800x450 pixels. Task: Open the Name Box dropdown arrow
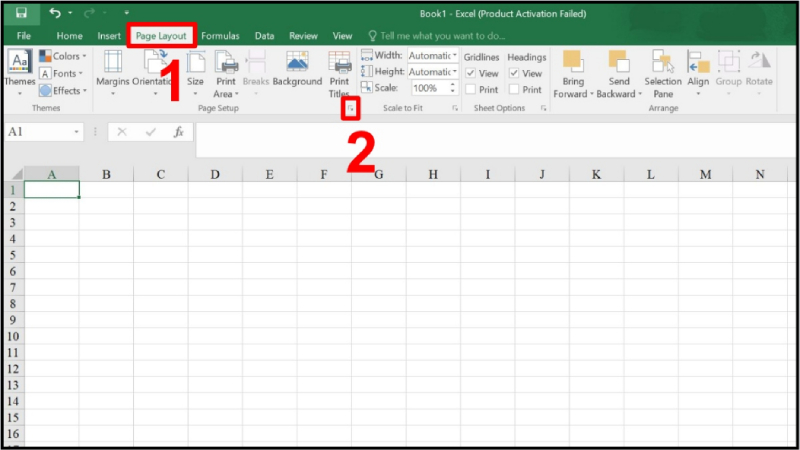(77, 132)
